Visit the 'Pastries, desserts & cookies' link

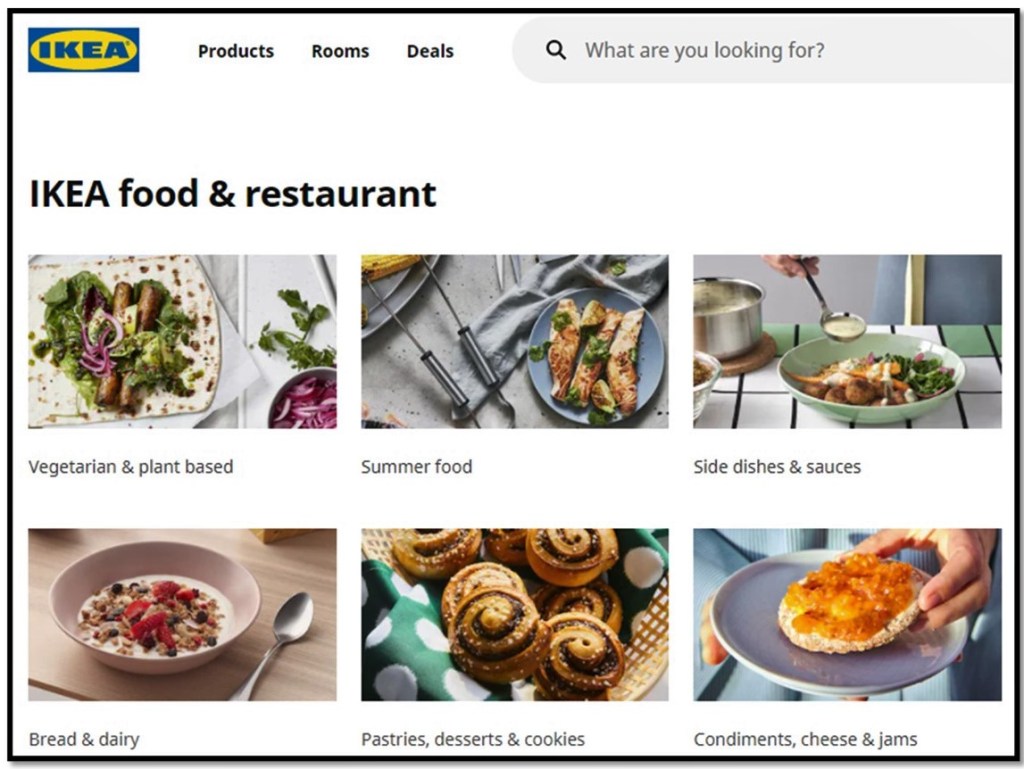tap(473, 740)
